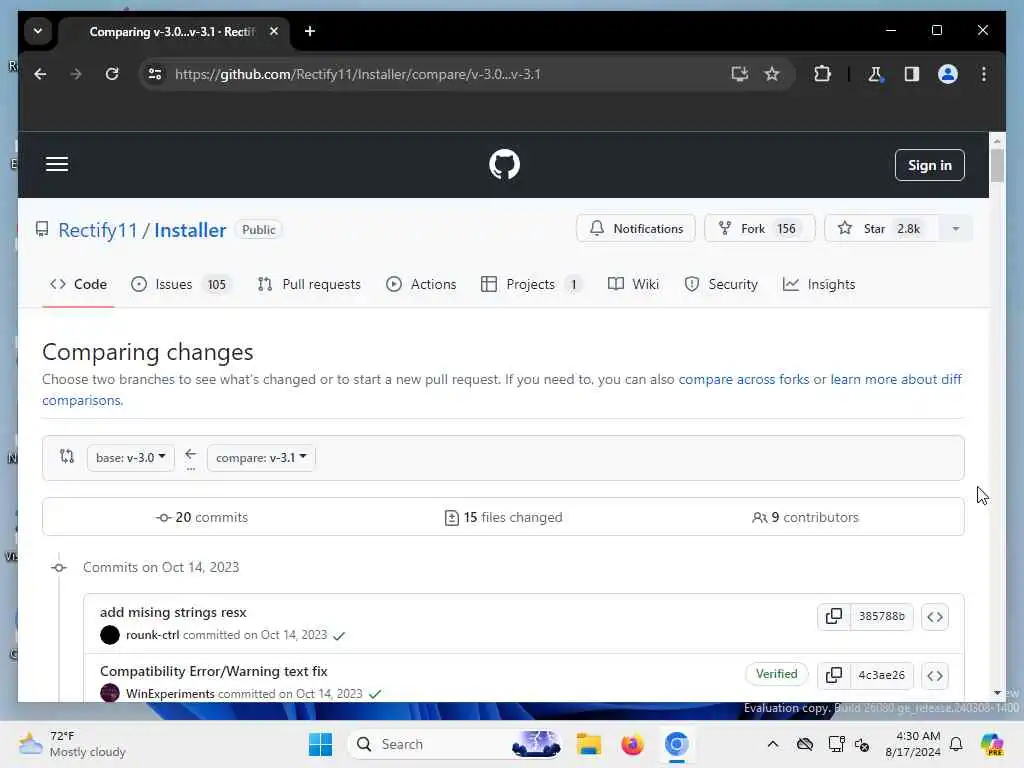Image resolution: width=1024 pixels, height=768 pixels.
Task: Close the Comparing v-3.0...v-3.1 tab
Action: [274, 31]
